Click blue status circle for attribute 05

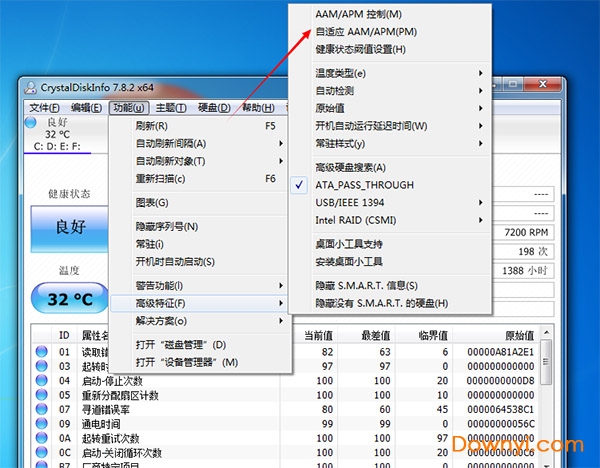pyautogui.click(x=42, y=395)
